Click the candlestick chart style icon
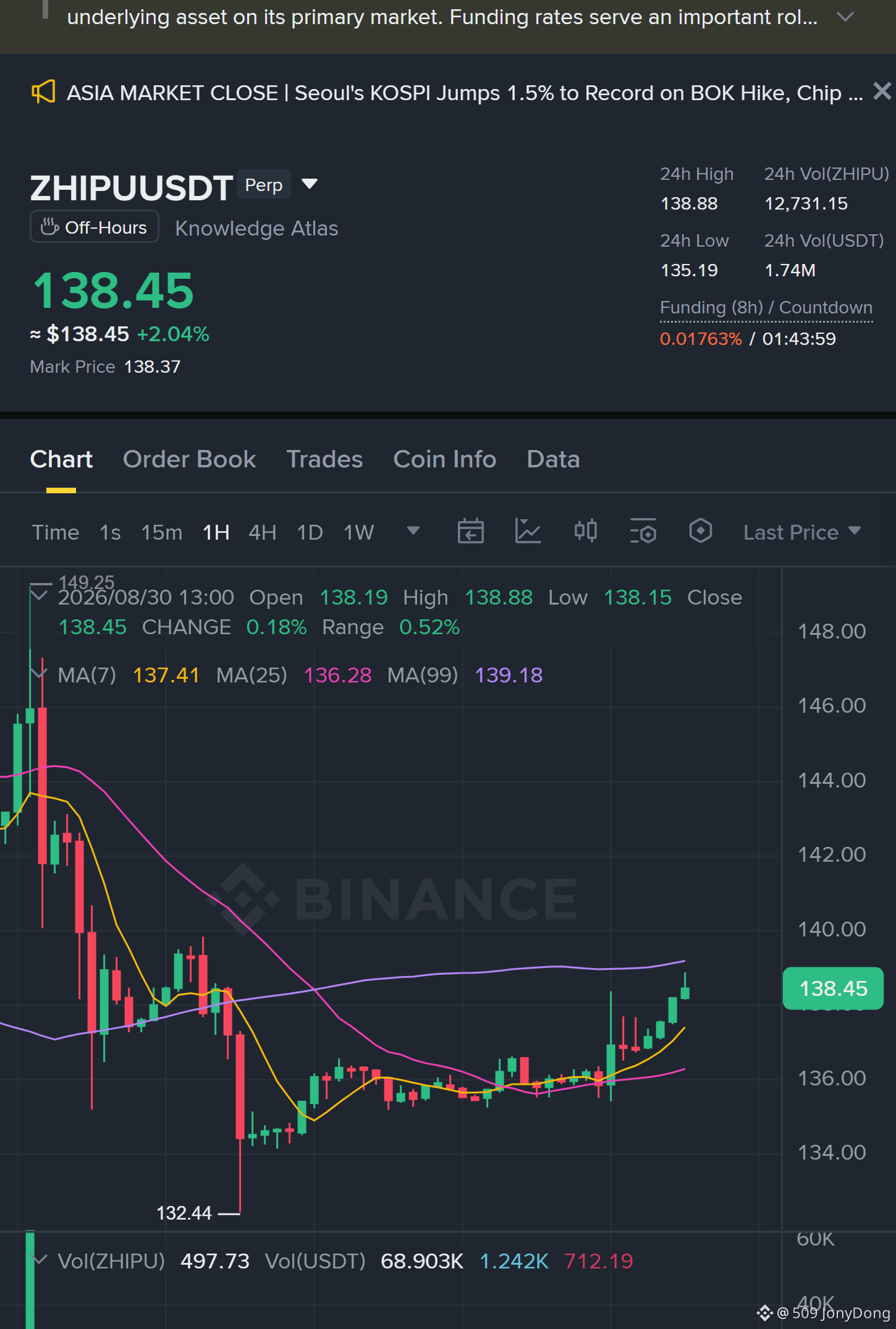 click(585, 531)
